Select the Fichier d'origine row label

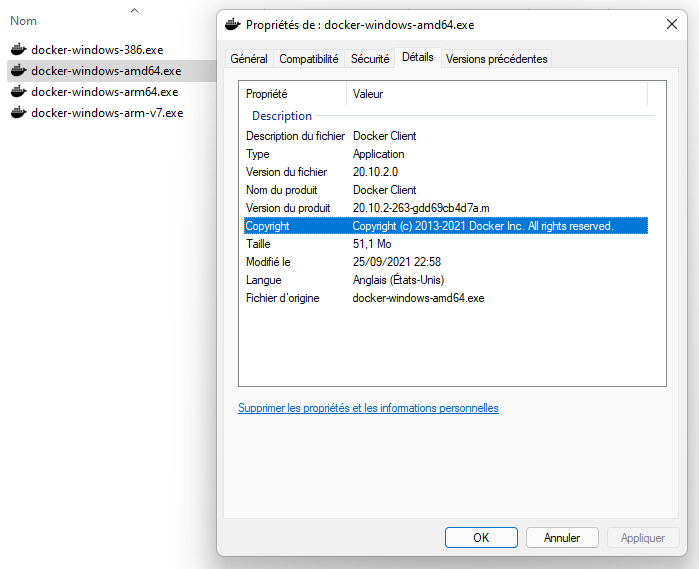[x=283, y=298]
